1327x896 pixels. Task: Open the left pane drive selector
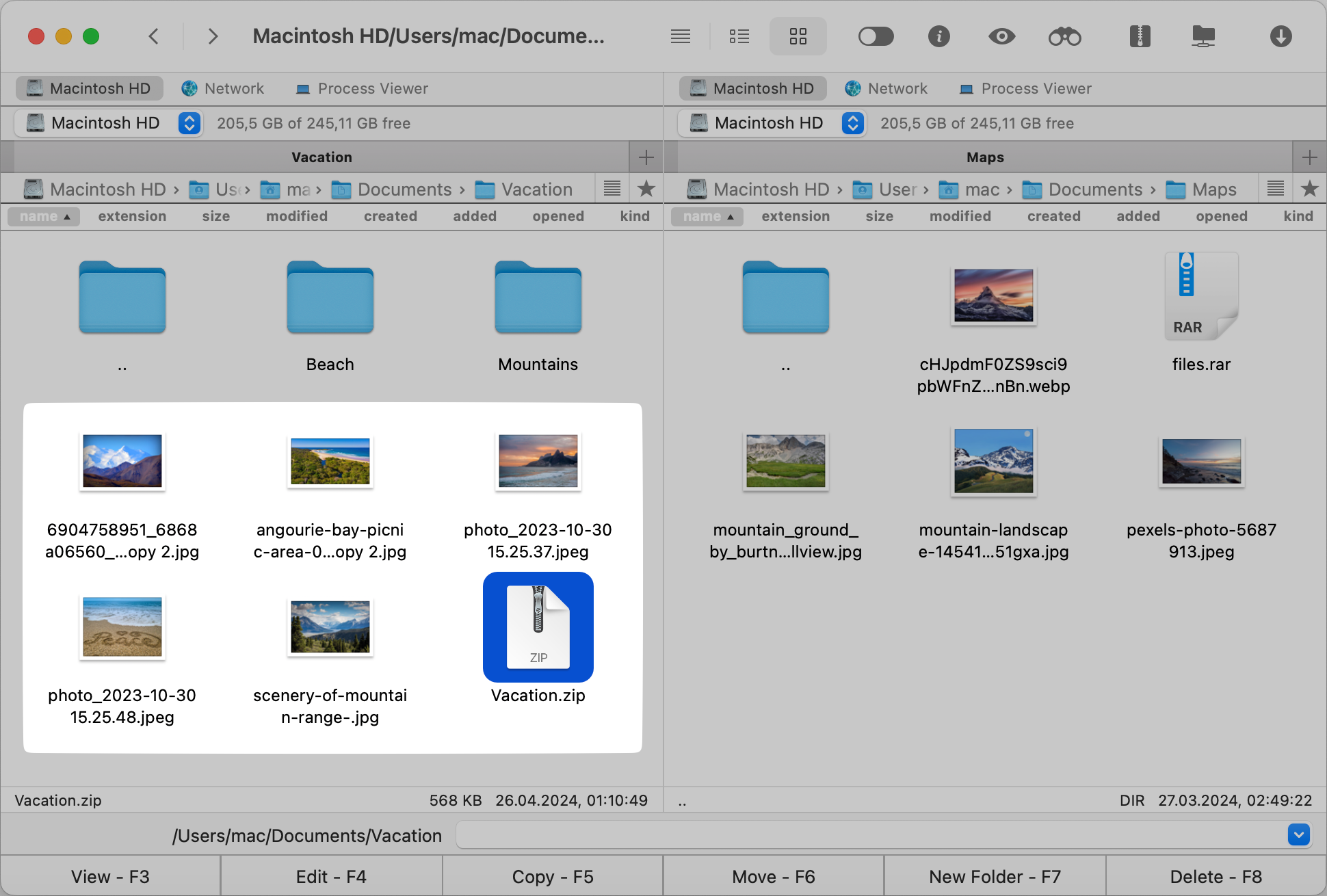point(189,123)
